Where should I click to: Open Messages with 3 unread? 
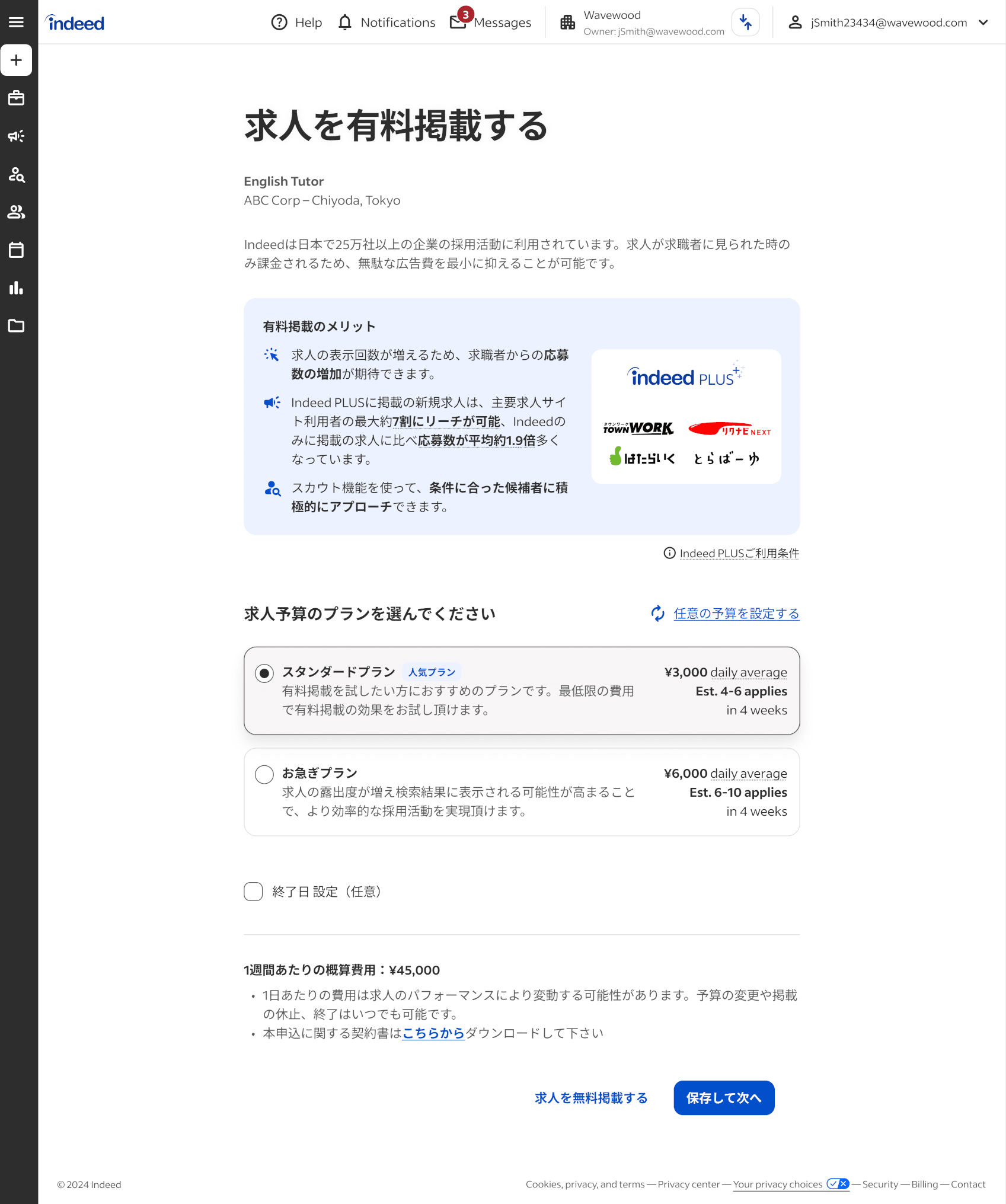click(x=491, y=23)
